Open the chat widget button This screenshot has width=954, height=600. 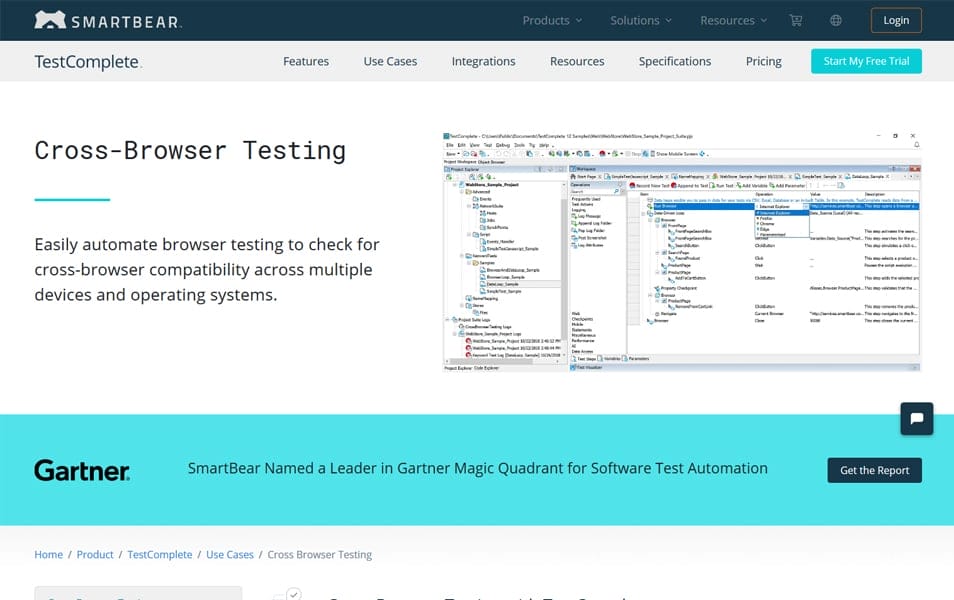(916, 419)
